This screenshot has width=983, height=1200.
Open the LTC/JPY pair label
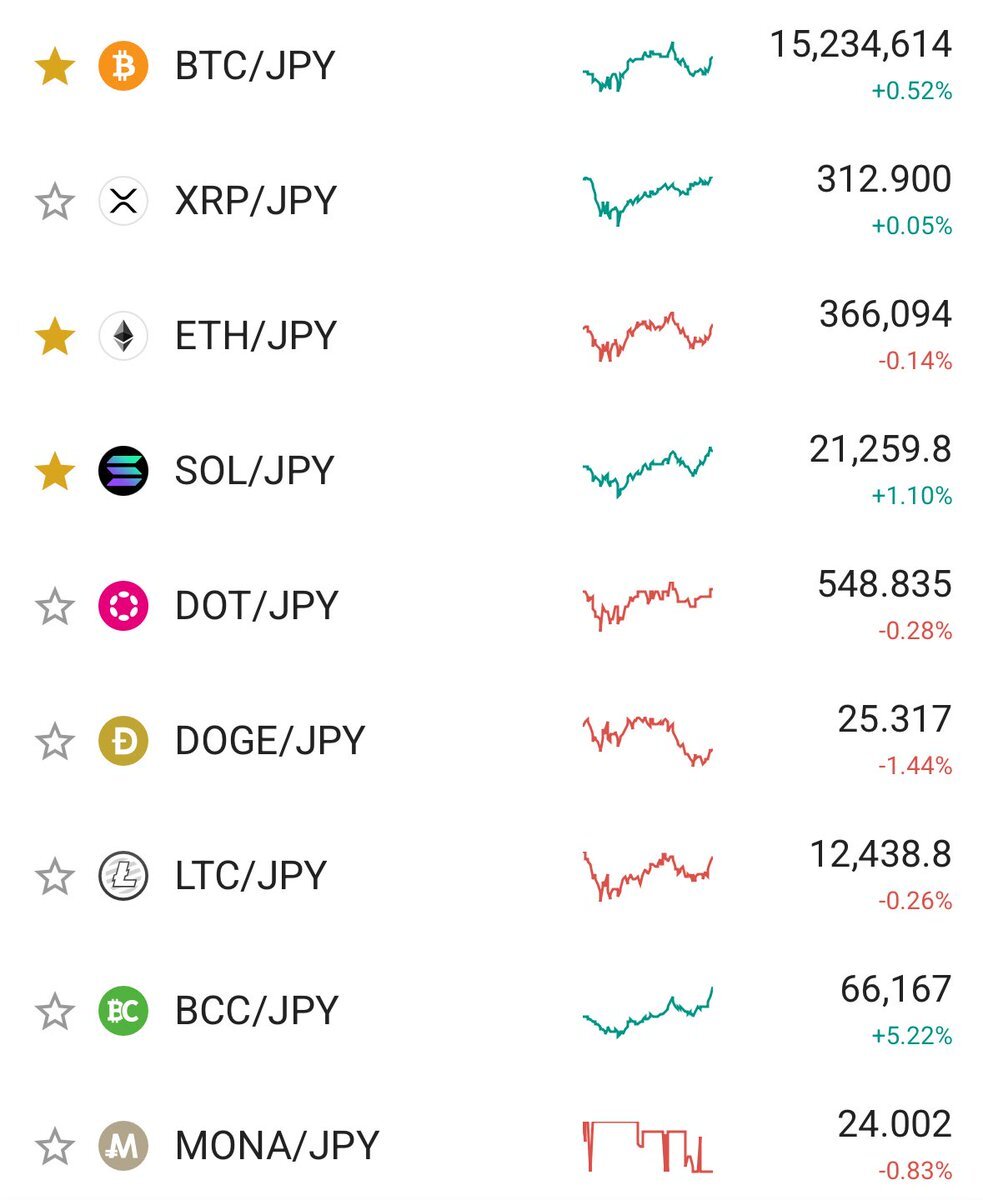point(251,876)
